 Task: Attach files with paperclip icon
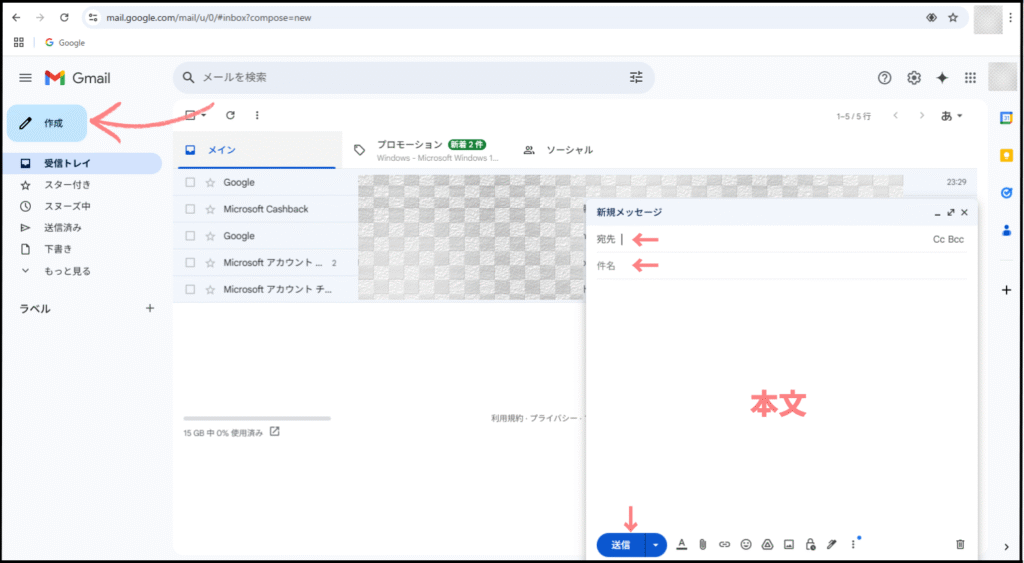coord(703,544)
